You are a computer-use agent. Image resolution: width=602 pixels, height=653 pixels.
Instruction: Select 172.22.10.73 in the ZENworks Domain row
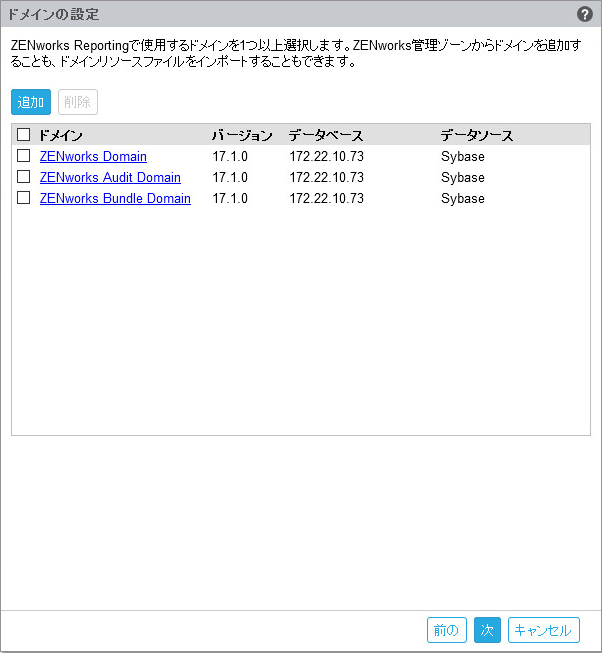click(x=327, y=157)
